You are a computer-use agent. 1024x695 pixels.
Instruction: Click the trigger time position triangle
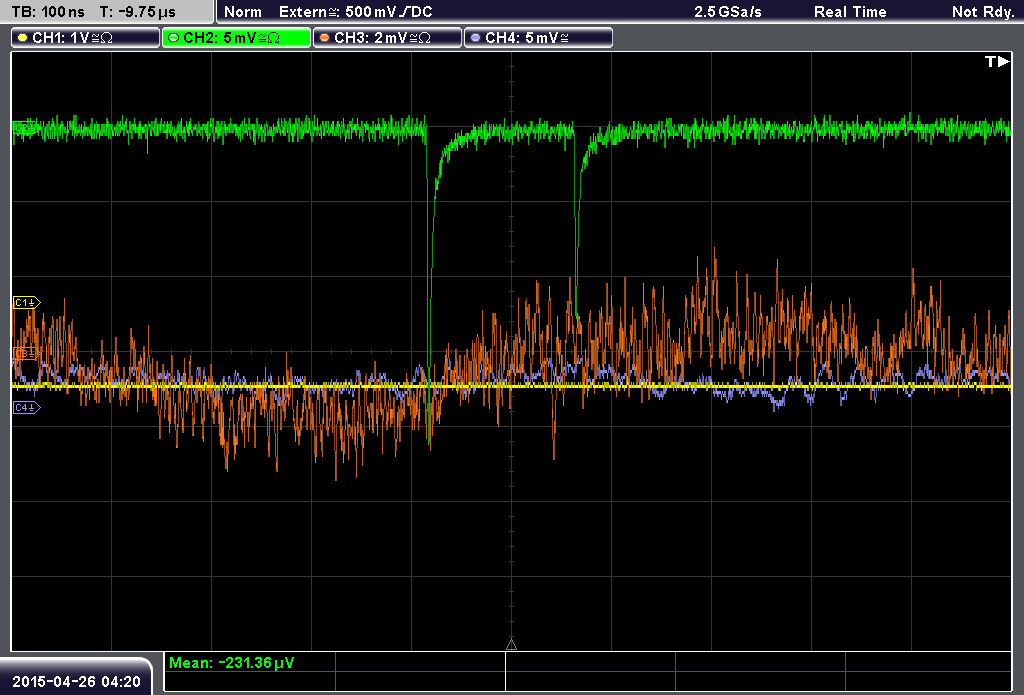[x=511, y=645]
